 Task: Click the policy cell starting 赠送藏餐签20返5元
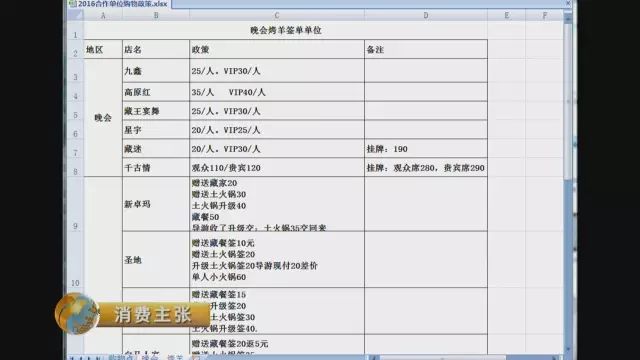[x=277, y=345]
